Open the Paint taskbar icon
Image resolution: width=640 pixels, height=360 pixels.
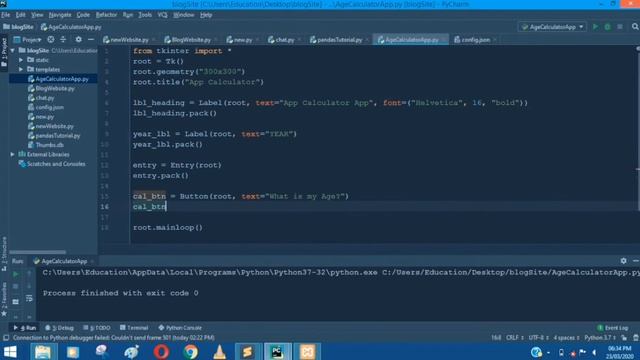pyautogui.click(x=131, y=352)
